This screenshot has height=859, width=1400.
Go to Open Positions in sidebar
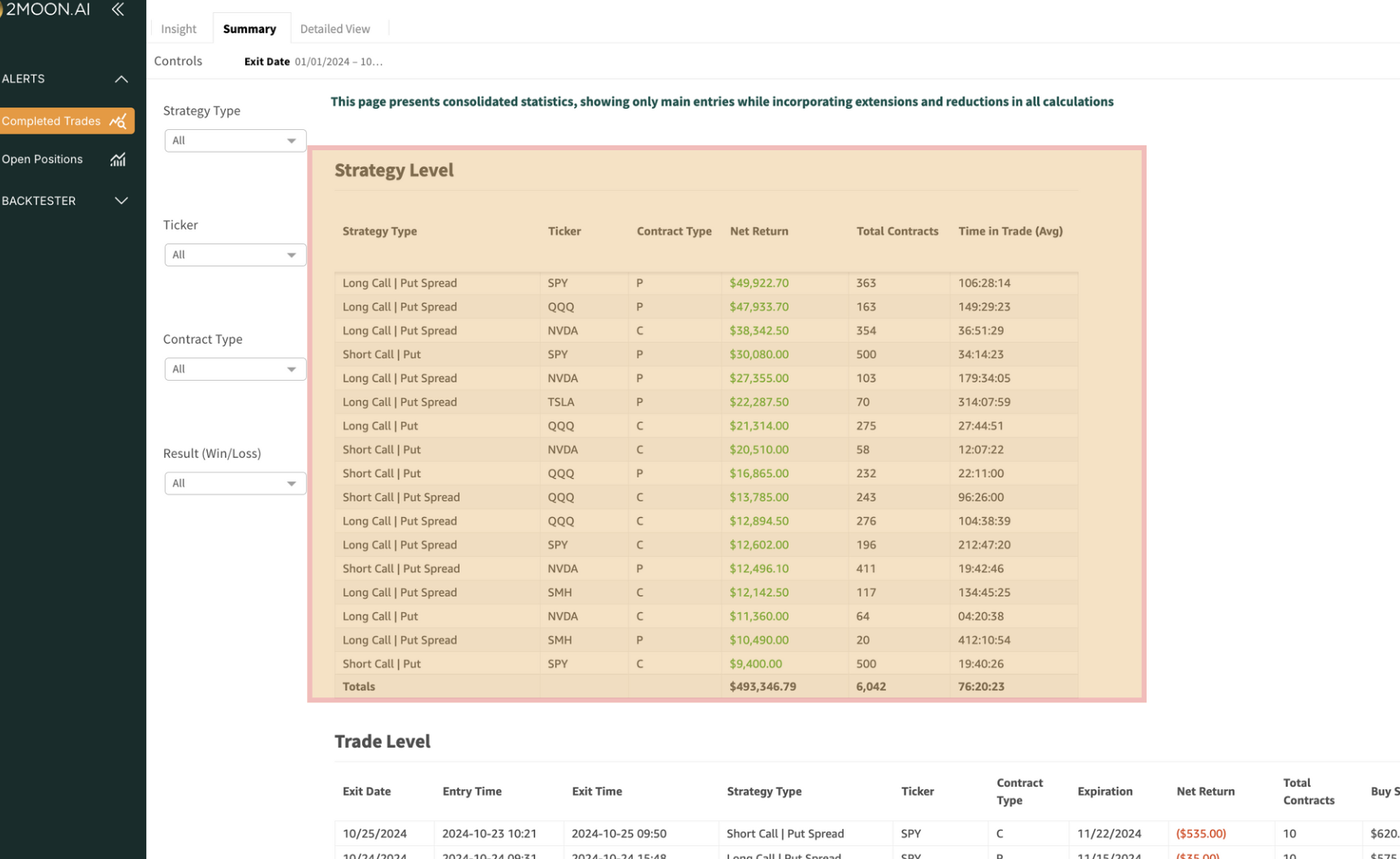43,160
